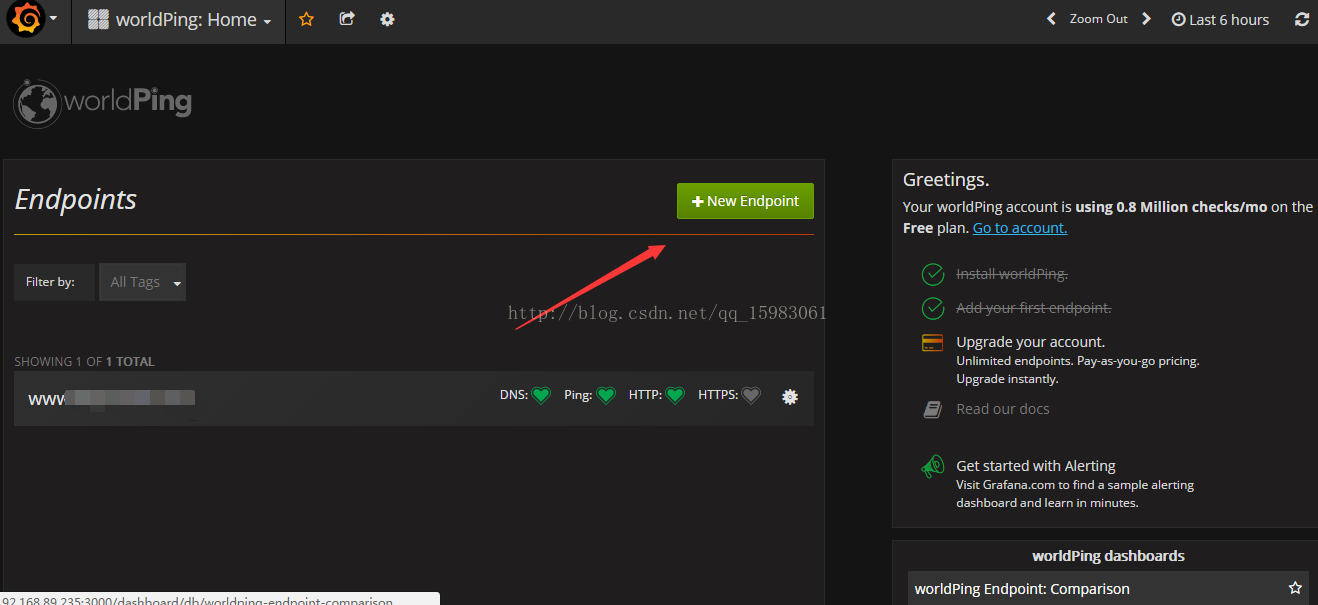
Task: Open endpoint settings gear icon
Action: [x=790, y=397]
